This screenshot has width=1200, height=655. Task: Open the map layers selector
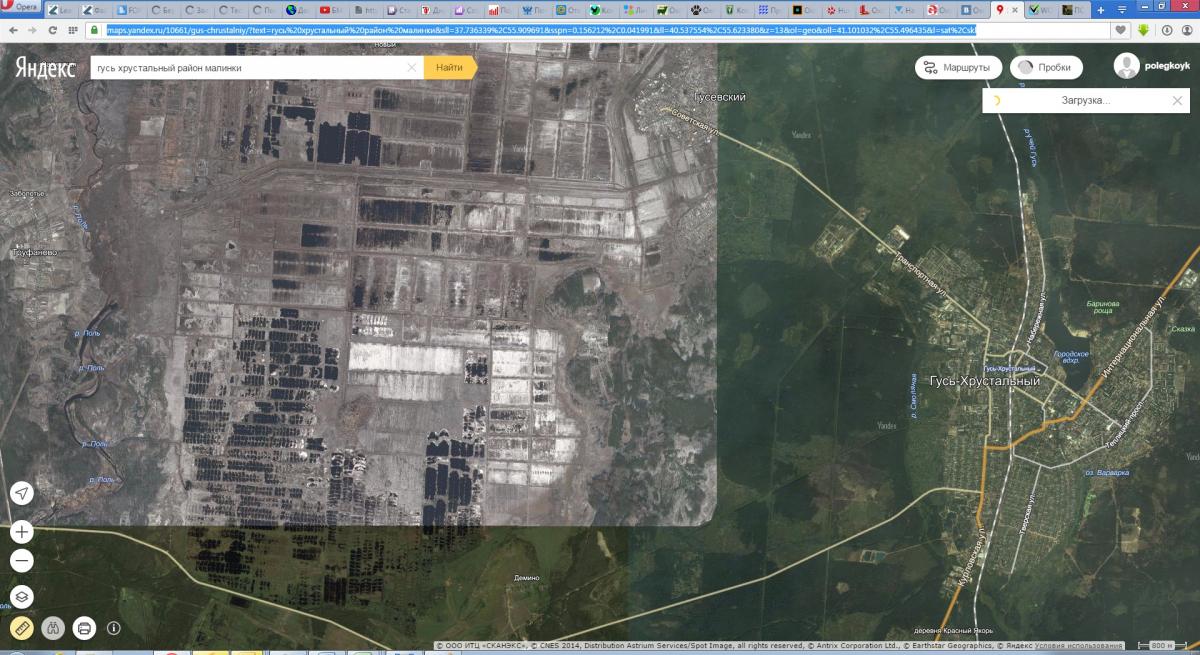point(22,597)
